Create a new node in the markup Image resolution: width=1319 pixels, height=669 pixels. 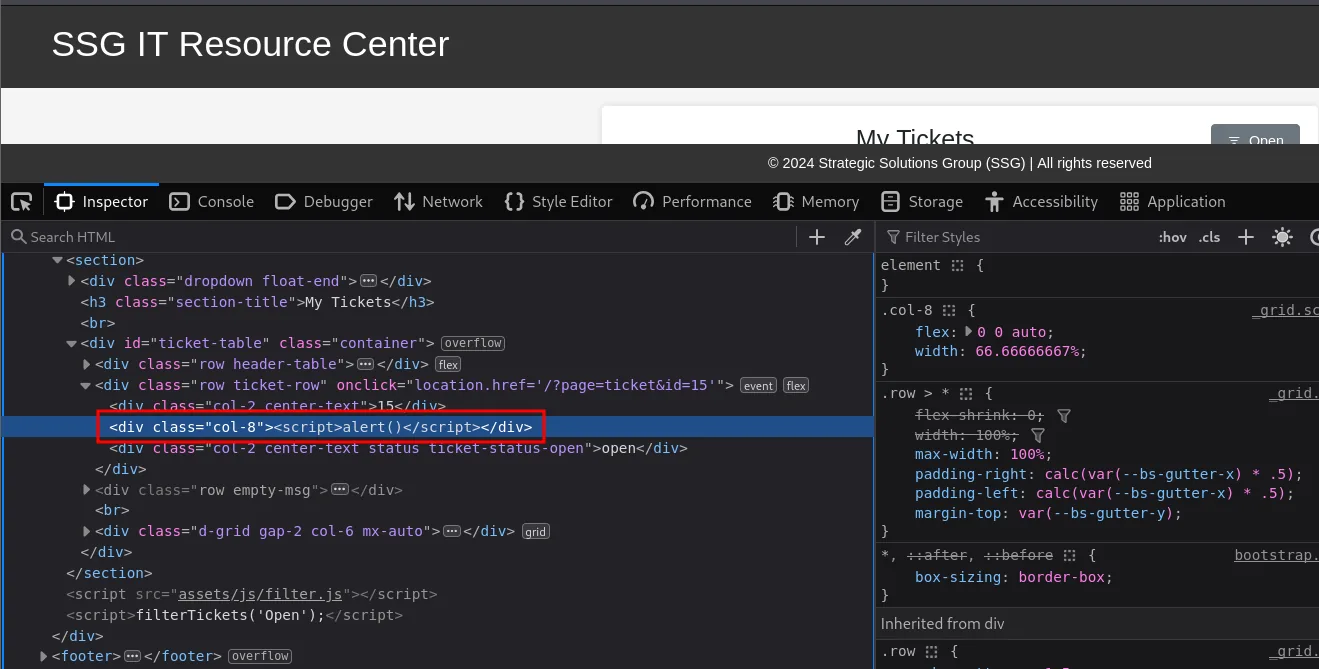point(817,237)
